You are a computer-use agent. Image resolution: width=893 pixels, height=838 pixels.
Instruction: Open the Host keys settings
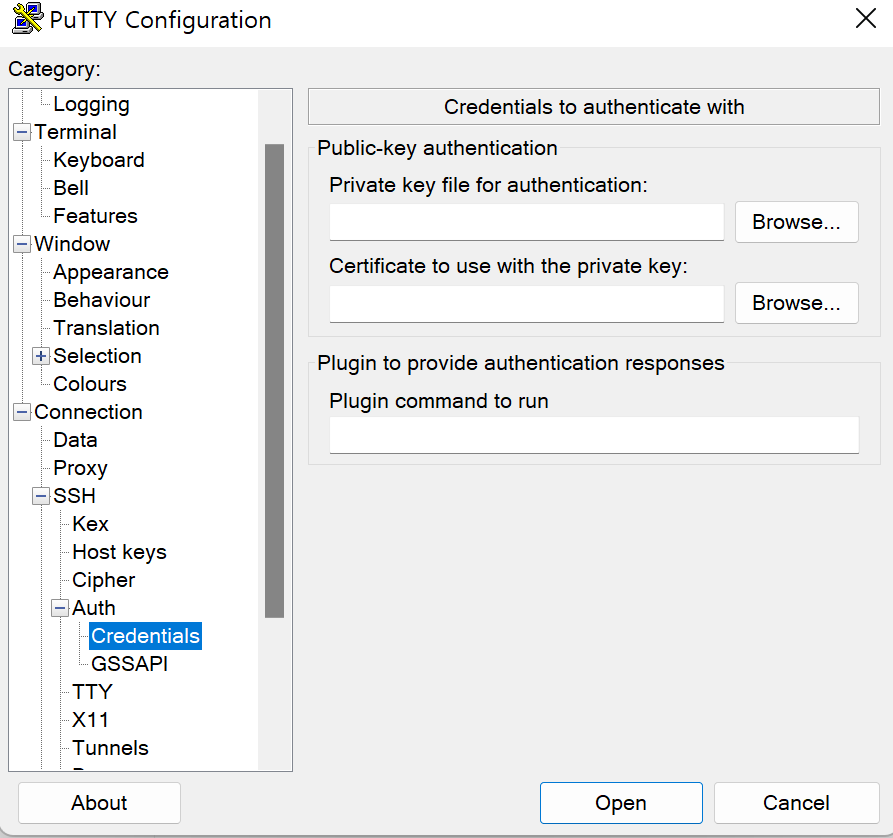tap(119, 552)
